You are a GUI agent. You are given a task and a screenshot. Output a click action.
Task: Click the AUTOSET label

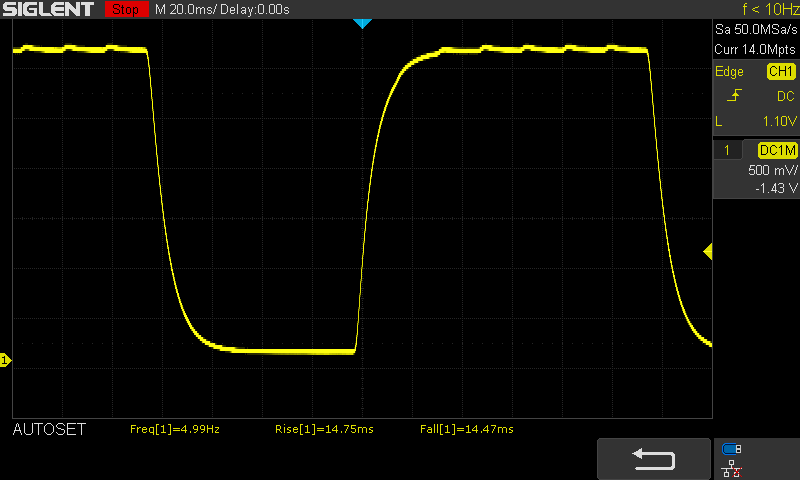tap(49, 430)
